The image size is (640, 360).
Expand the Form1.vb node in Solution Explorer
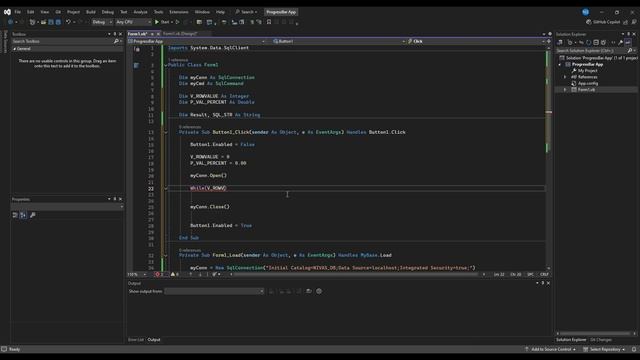(x=565, y=89)
